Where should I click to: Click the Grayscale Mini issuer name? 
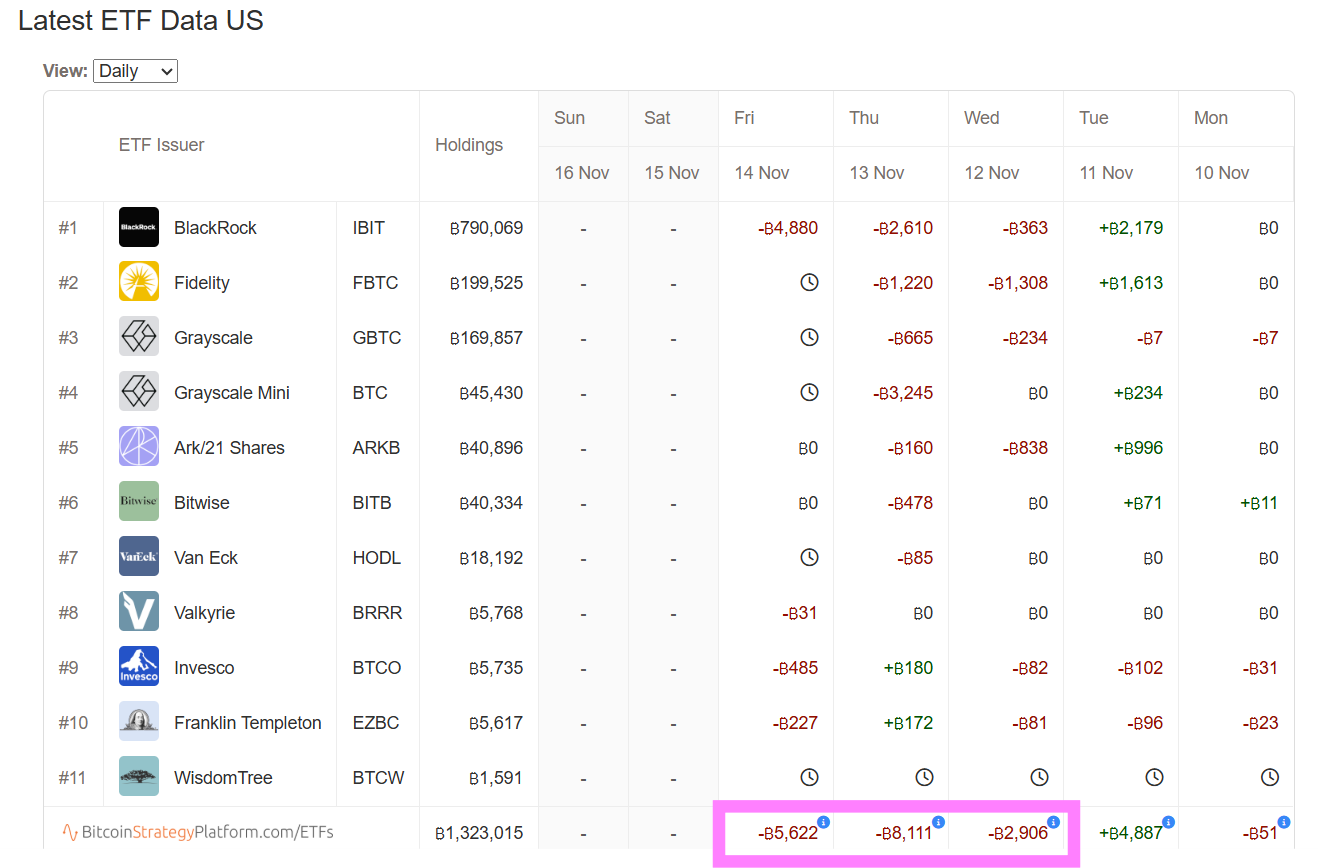(232, 393)
